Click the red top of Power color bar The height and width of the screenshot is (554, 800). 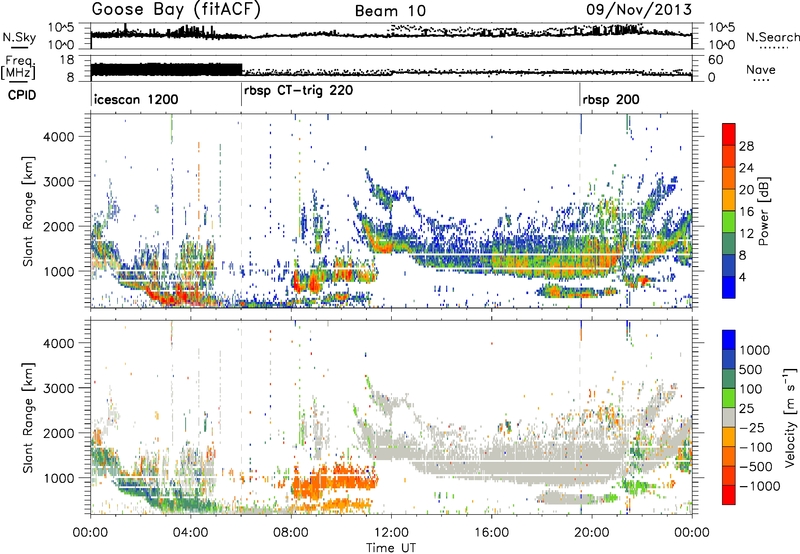point(729,133)
